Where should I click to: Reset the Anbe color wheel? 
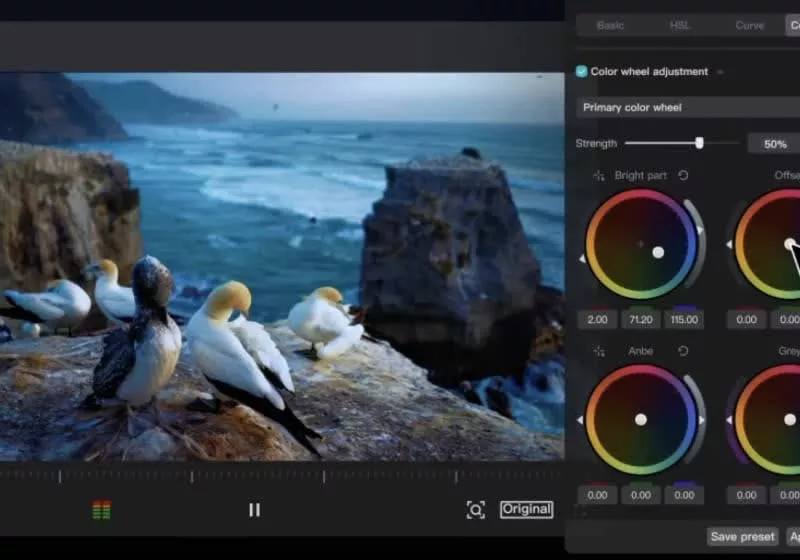click(x=683, y=351)
